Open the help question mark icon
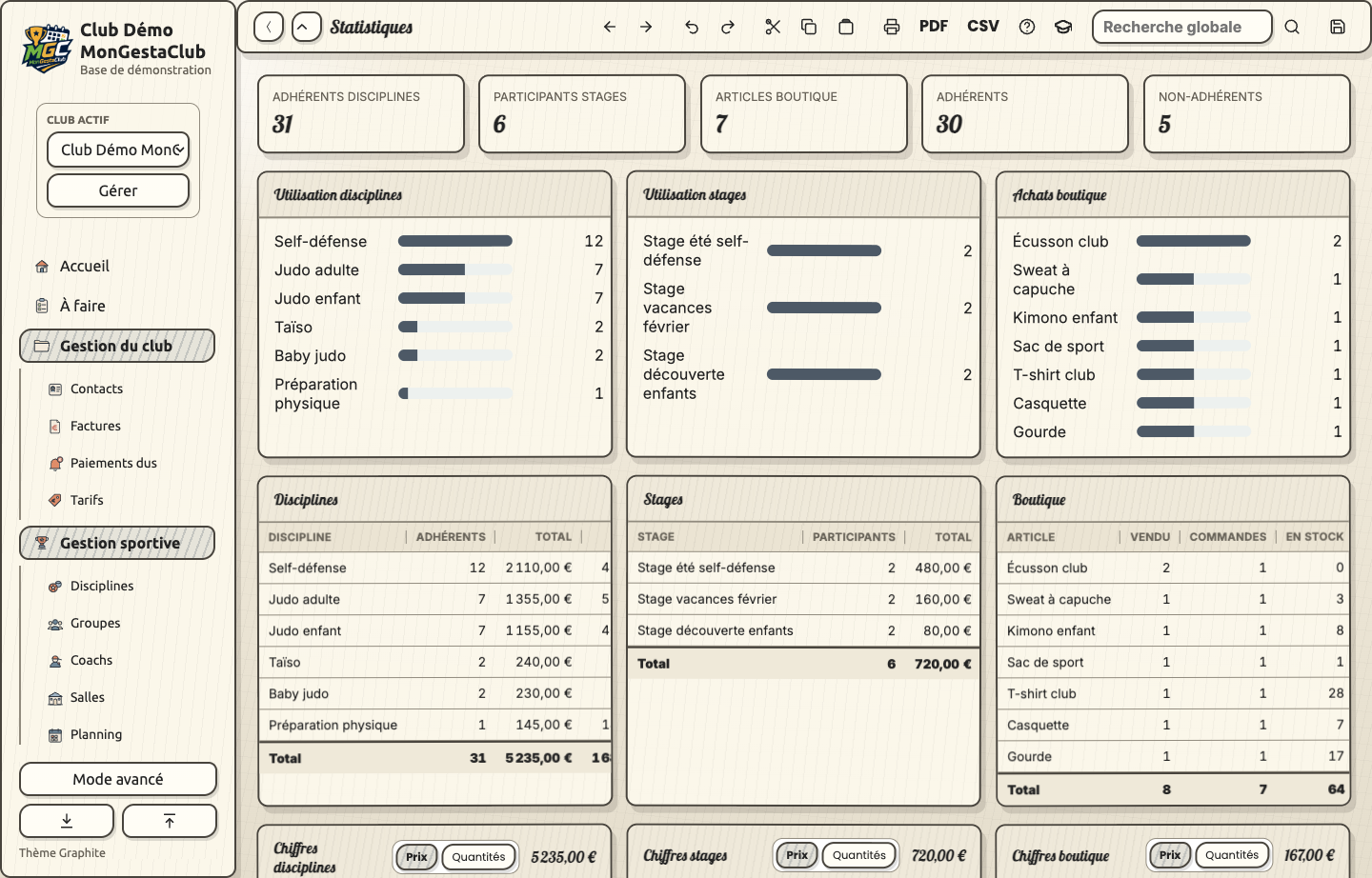This screenshot has width=1372, height=878. coord(1027,27)
